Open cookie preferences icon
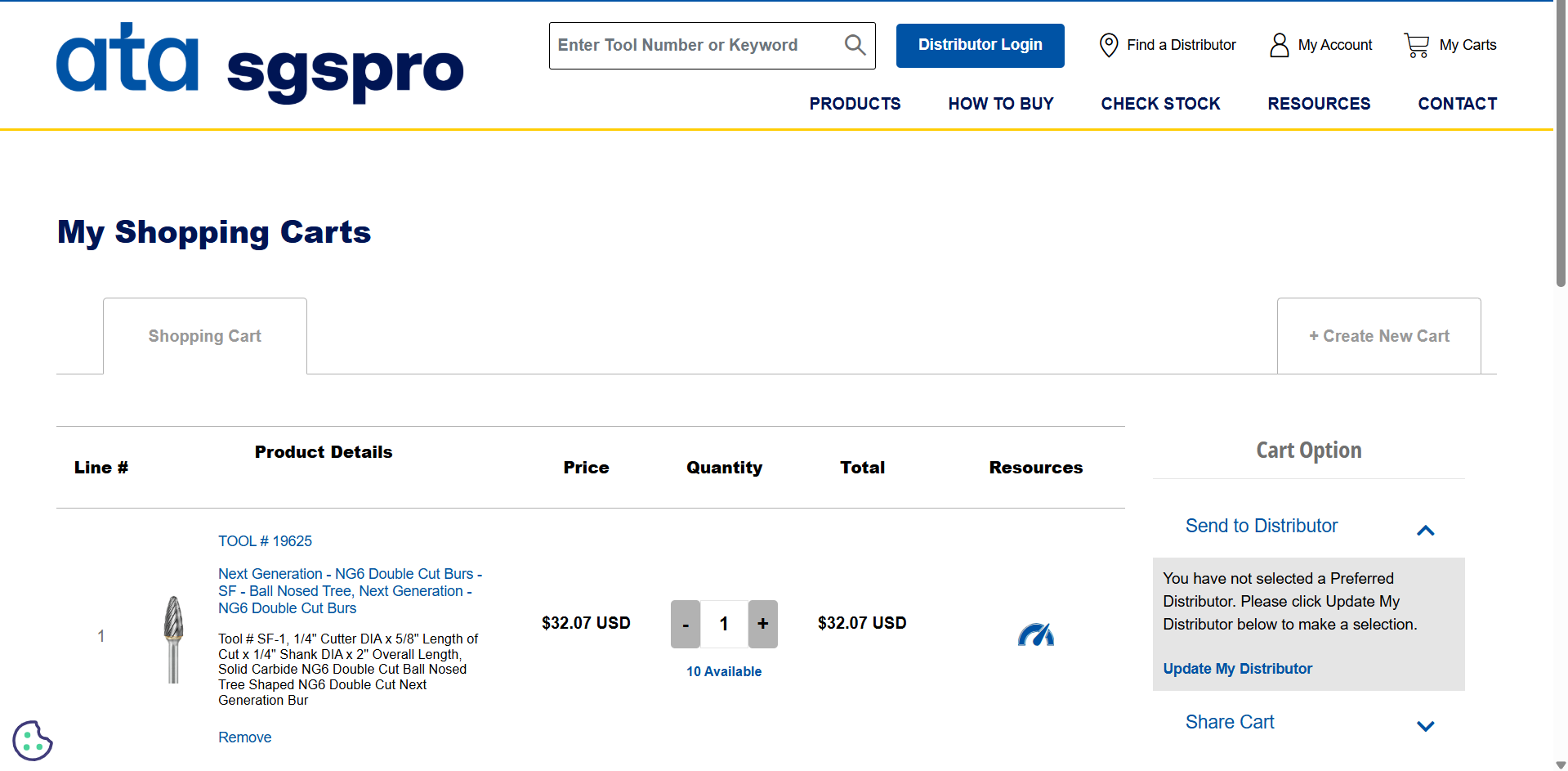This screenshot has width=1568, height=771. (x=33, y=741)
